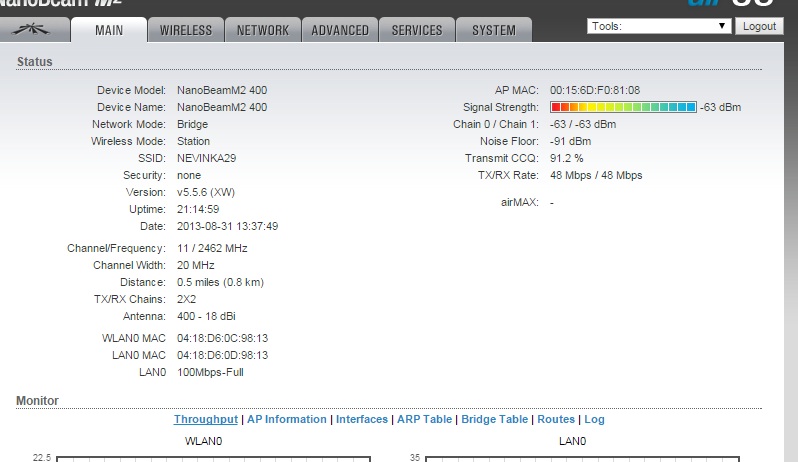This screenshot has width=798, height=462.
Task: Click the Transmit CCQ value 91.2 %
Action: click(x=566, y=158)
